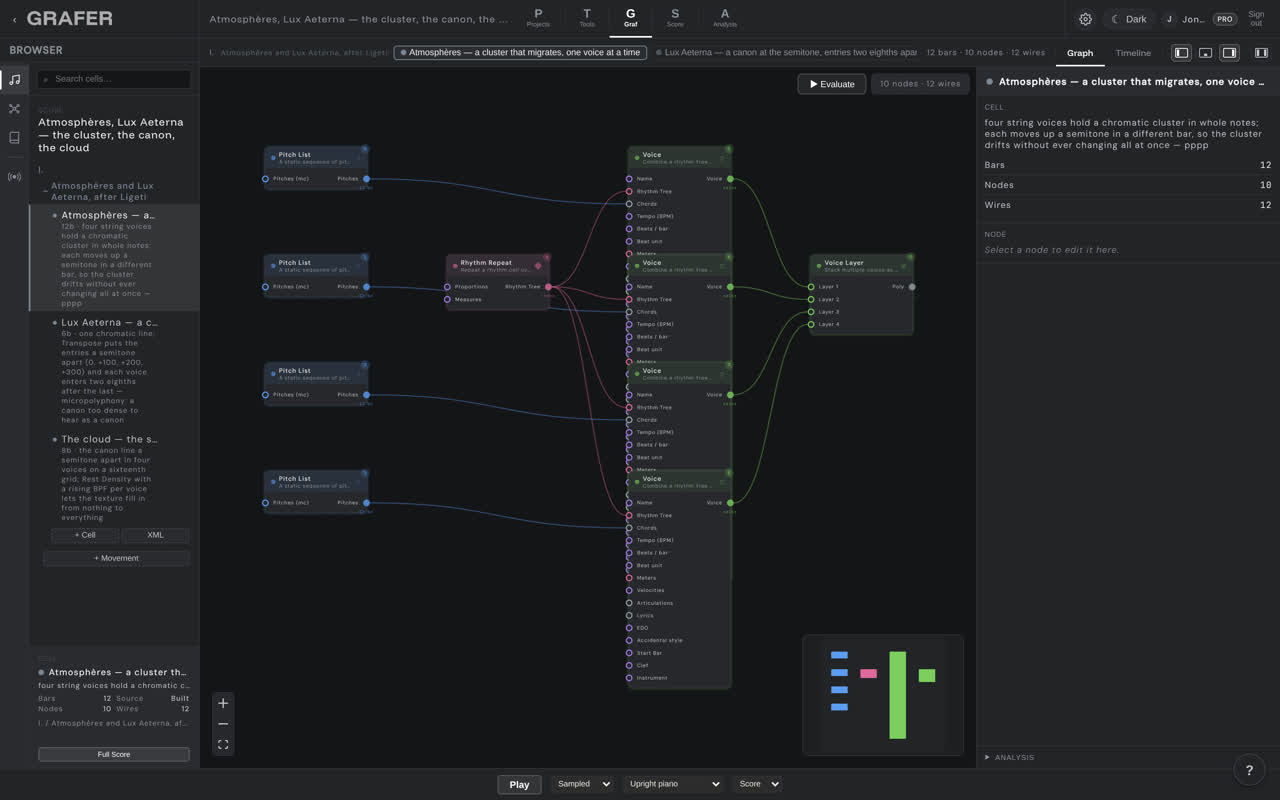
Task: Switch to the Tools tab
Action: [x=587, y=18]
